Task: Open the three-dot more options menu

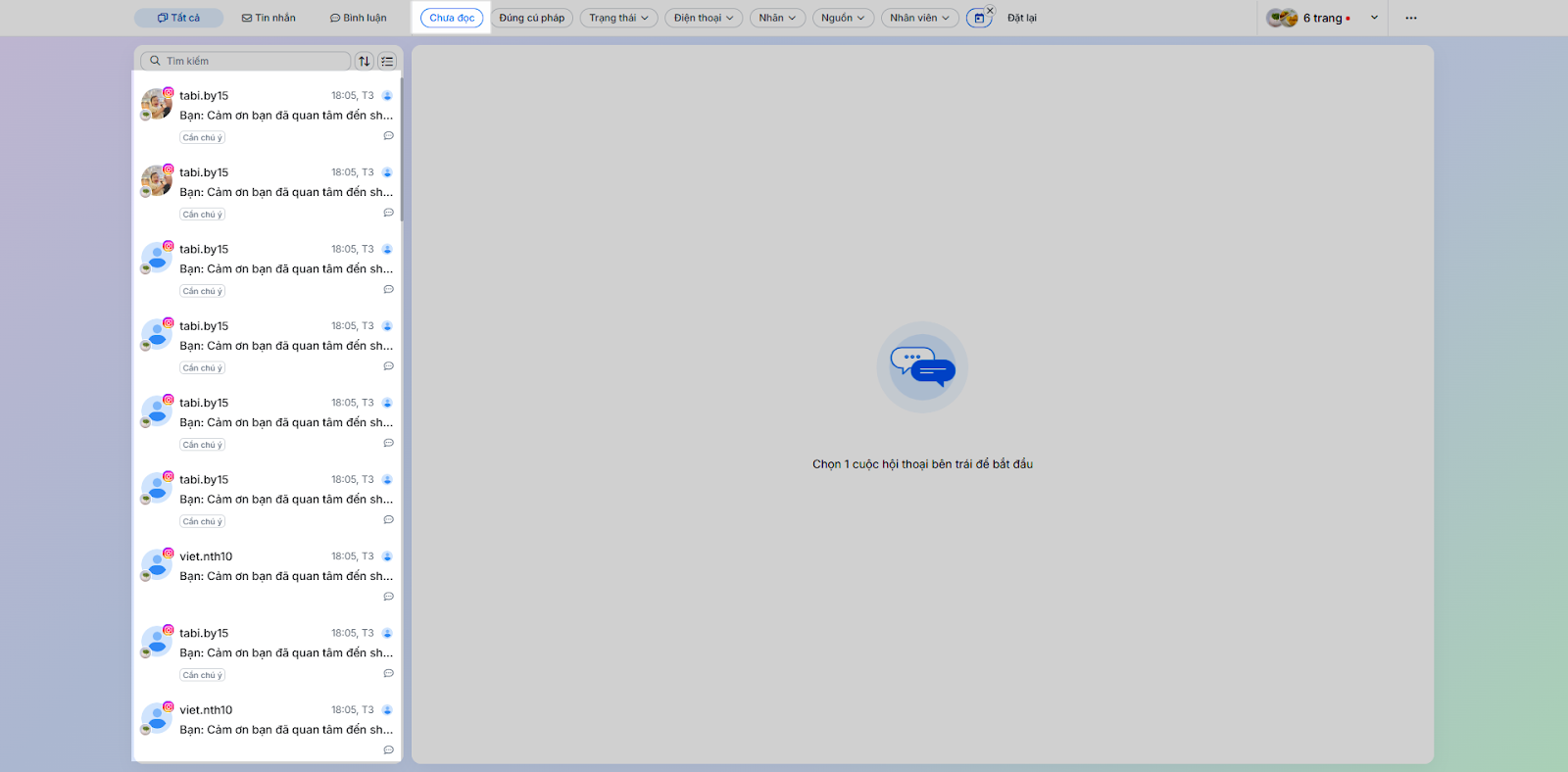Action: [x=1411, y=18]
